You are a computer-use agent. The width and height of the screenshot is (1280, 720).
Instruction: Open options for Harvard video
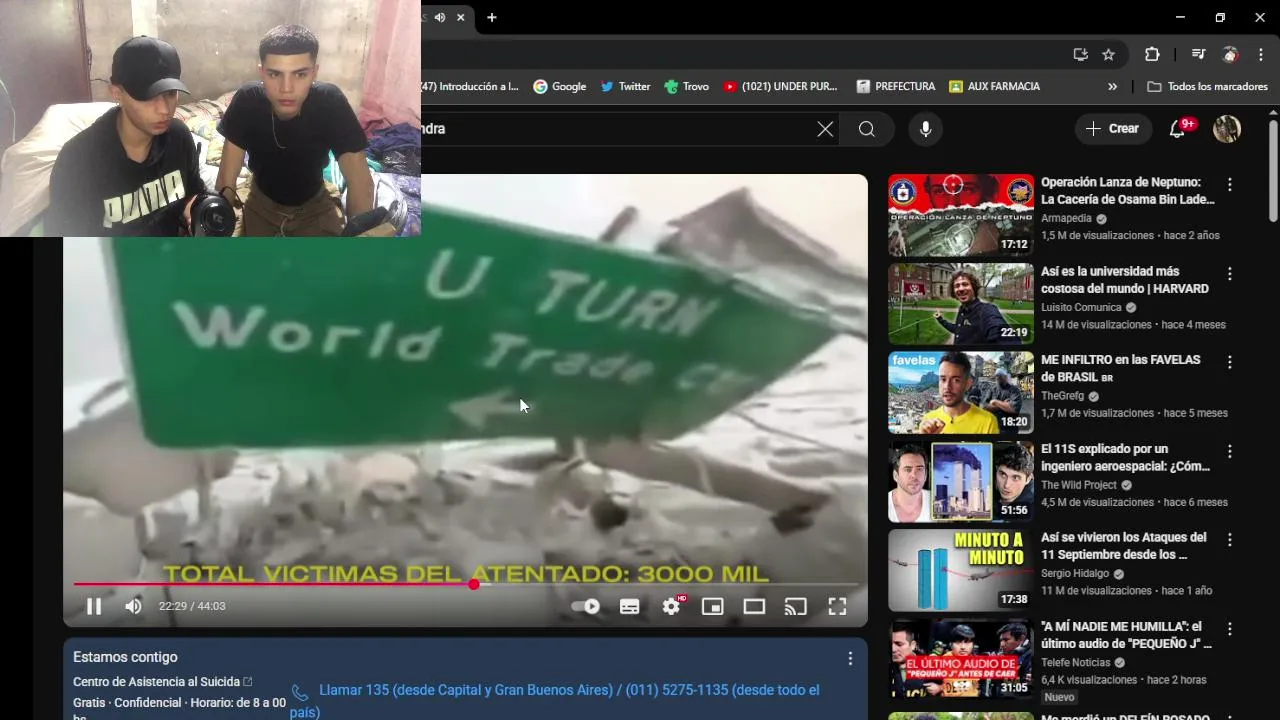click(x=1230, y=274)
